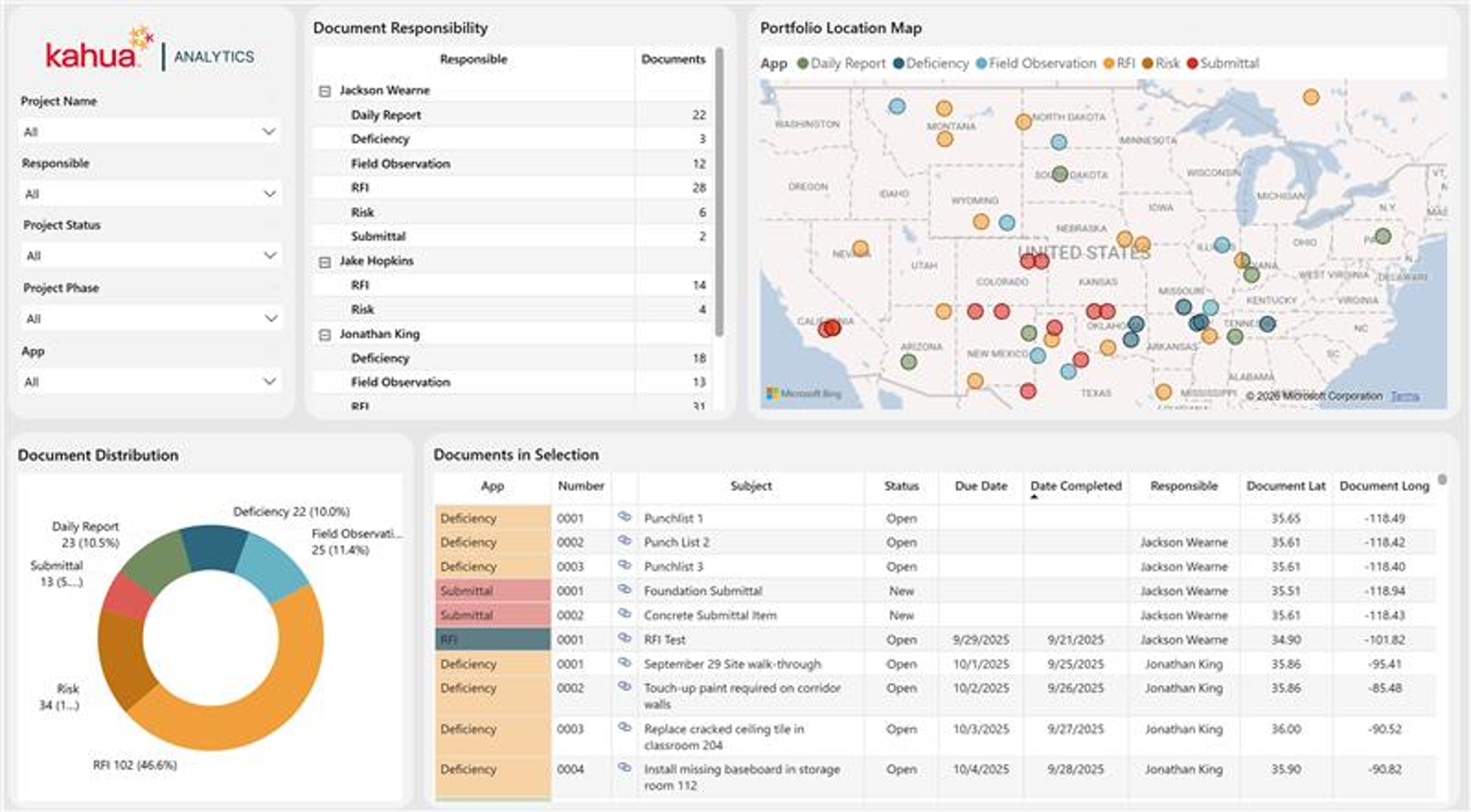Open the map Terms link

click(1405, 396)
